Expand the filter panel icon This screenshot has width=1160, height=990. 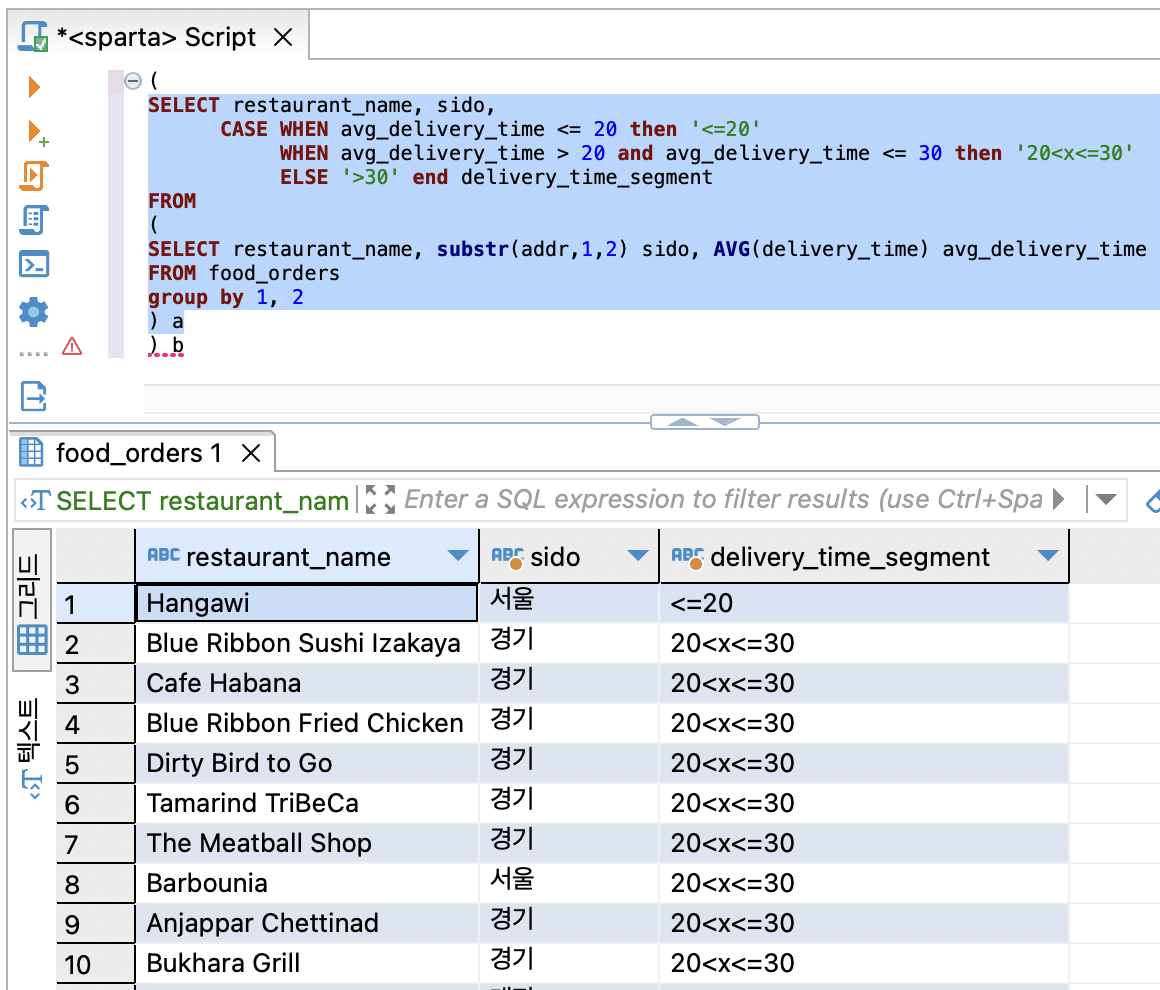tap(380, 499)
